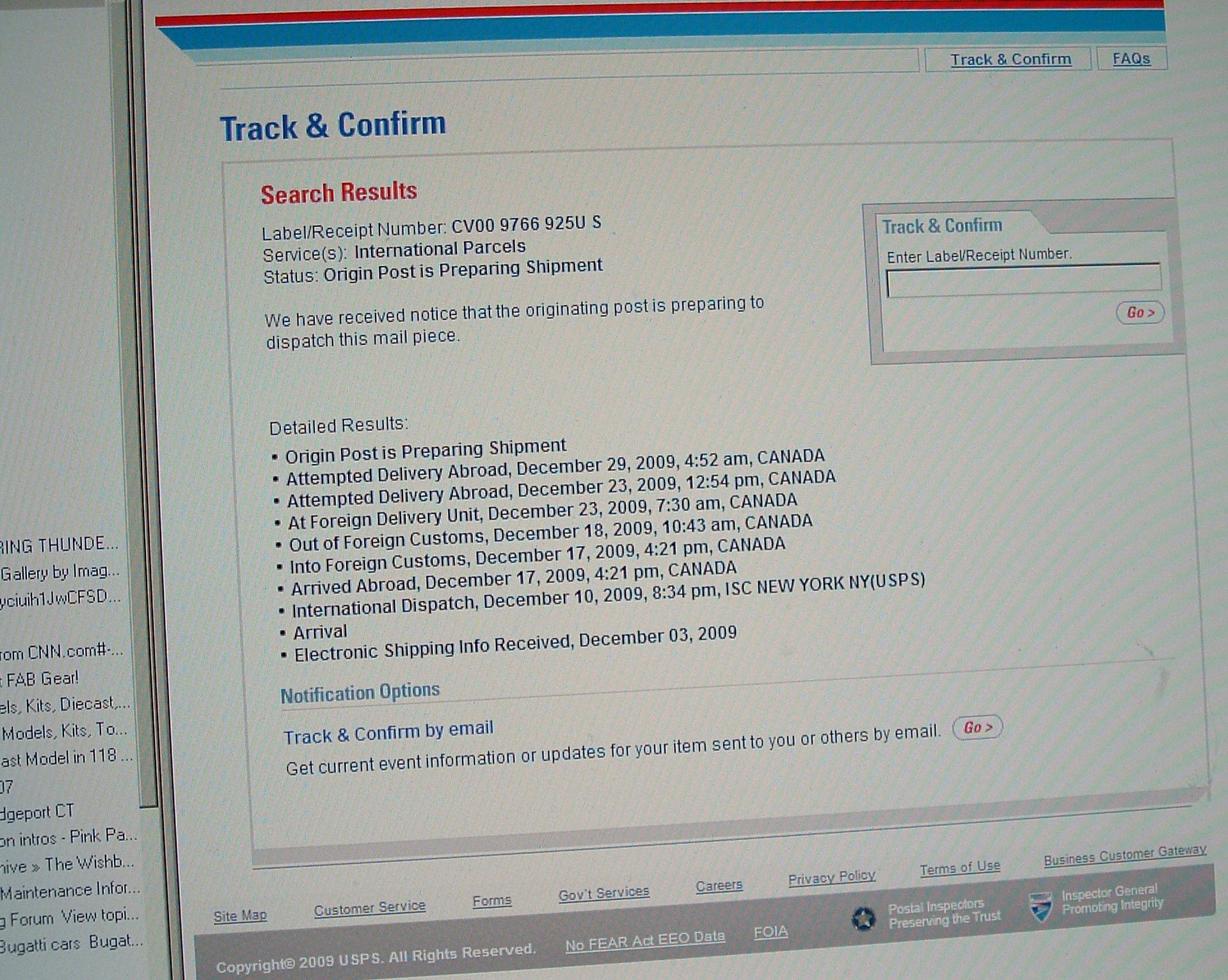Viewport: 1228px width, 980px height.
Task: Open the FAQs link
Action: [1131, 59]
